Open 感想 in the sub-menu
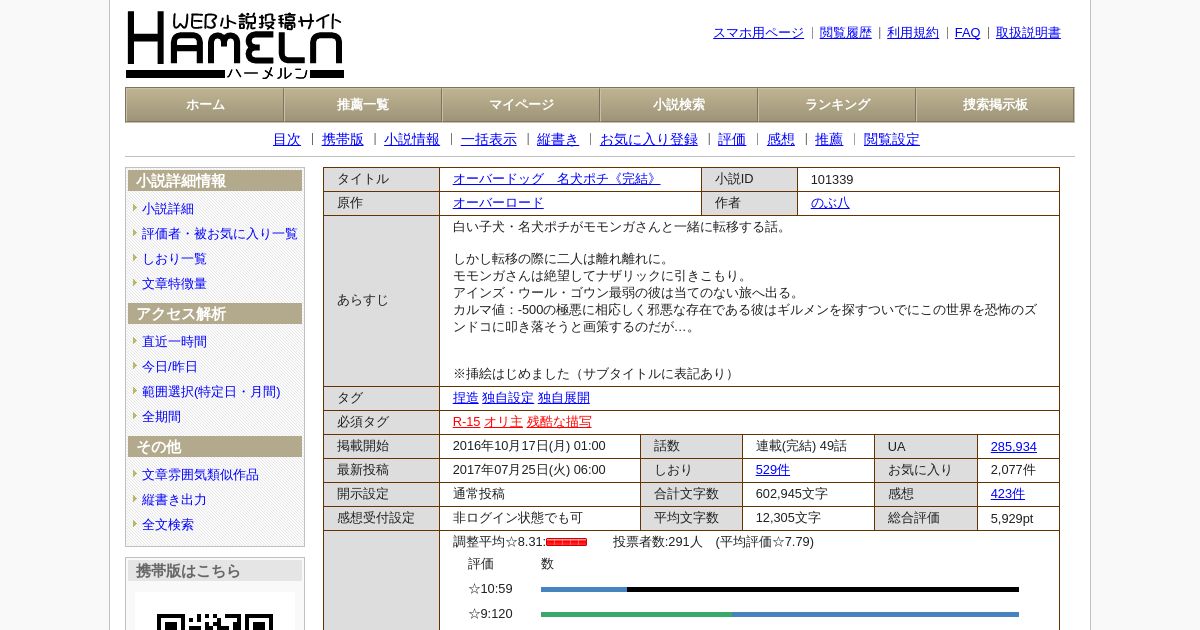 781,140
